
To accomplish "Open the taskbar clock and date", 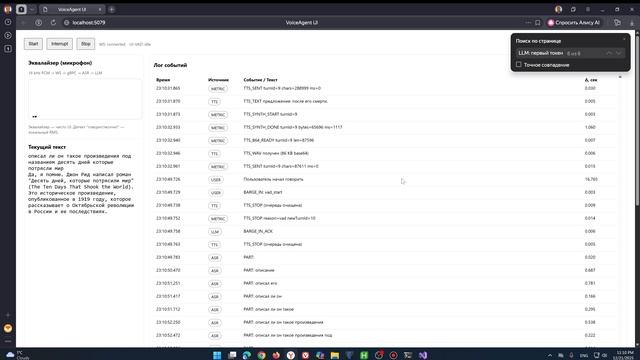I will pos(624,354).
